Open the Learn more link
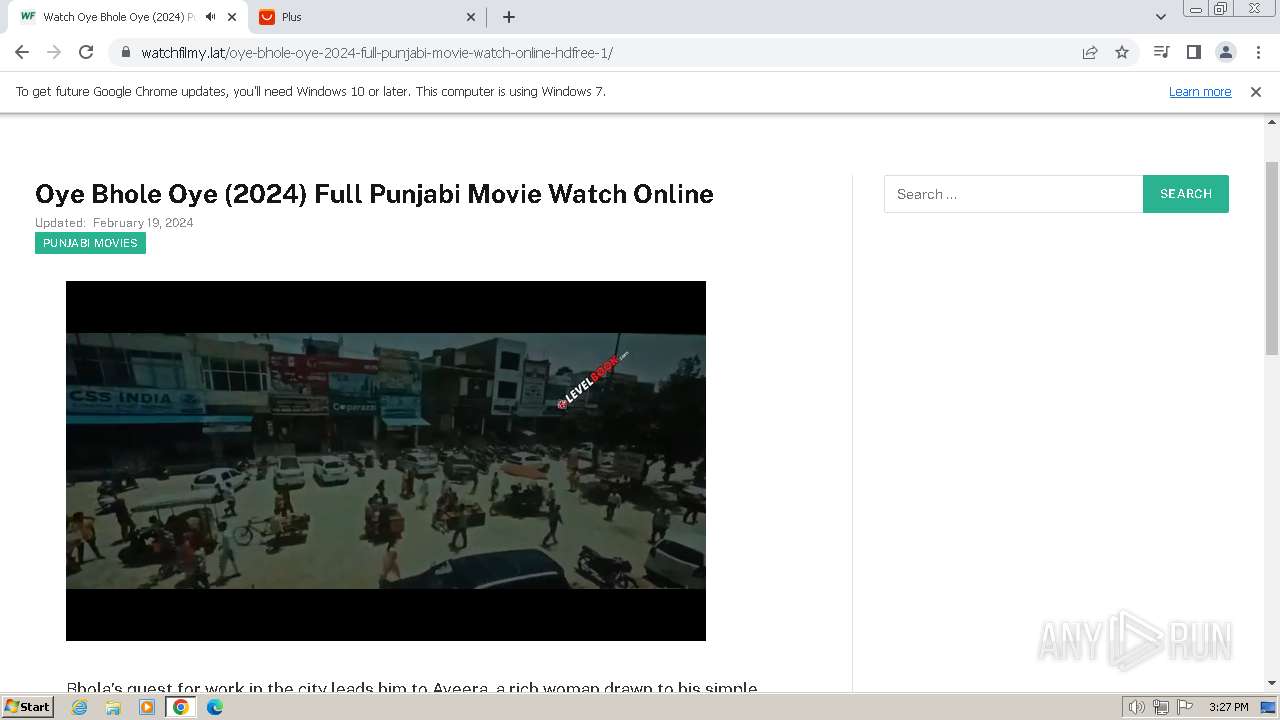1280x720 pixels. pos(1200,91)
